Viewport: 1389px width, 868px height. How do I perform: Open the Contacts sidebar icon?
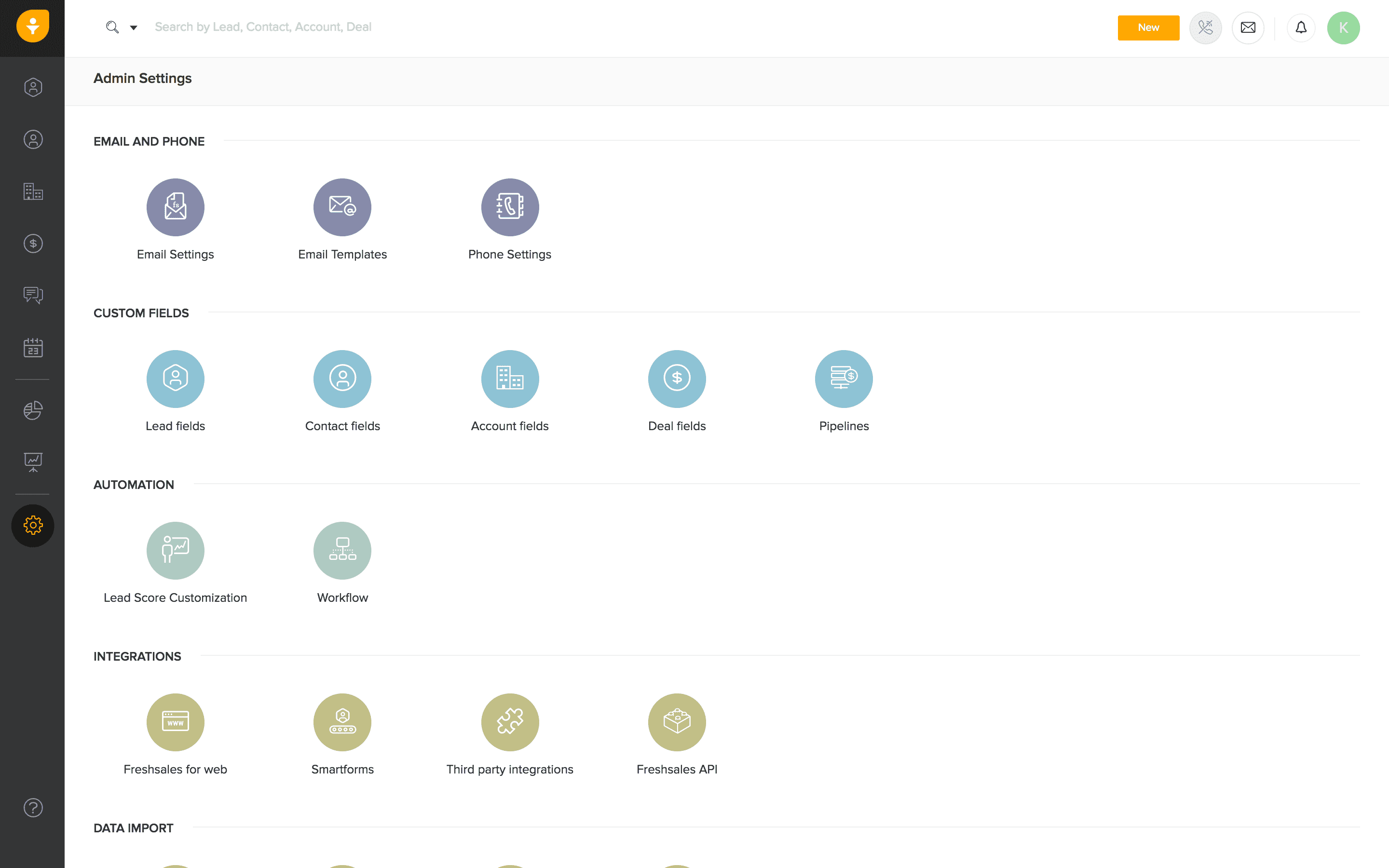pyautogui.click(x=33, y=139)
